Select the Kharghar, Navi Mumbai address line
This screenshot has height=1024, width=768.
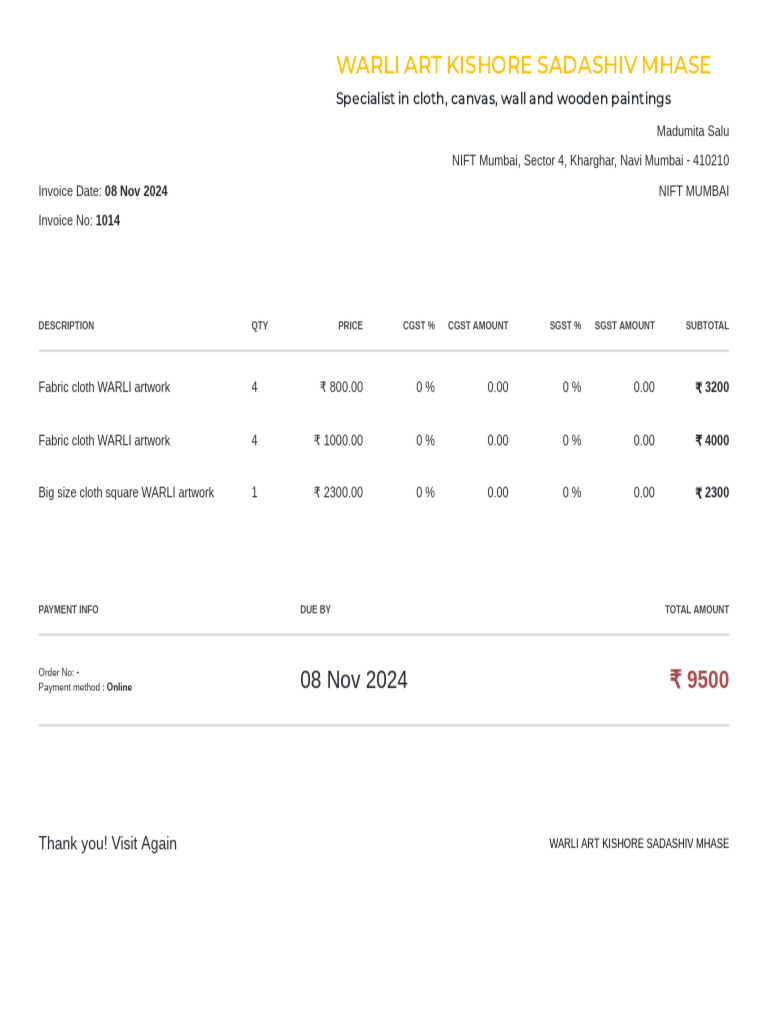click(590, 160)
